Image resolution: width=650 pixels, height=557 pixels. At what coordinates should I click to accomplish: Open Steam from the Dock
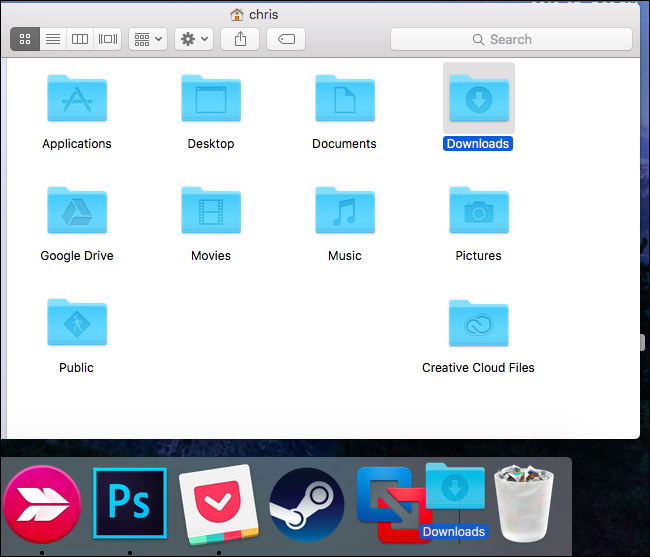pos(307,505)
